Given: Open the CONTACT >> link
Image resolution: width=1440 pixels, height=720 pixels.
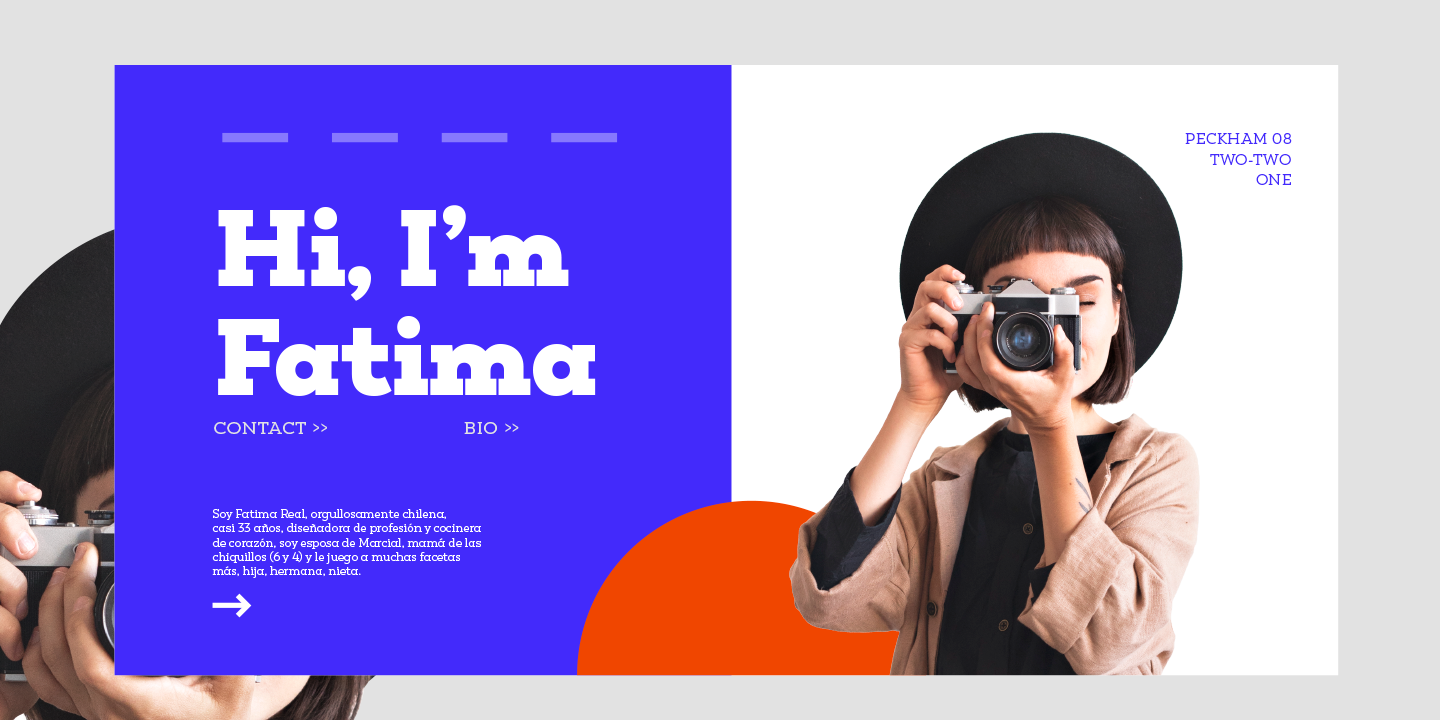Looking at the screenshot, I should [270, 428].
